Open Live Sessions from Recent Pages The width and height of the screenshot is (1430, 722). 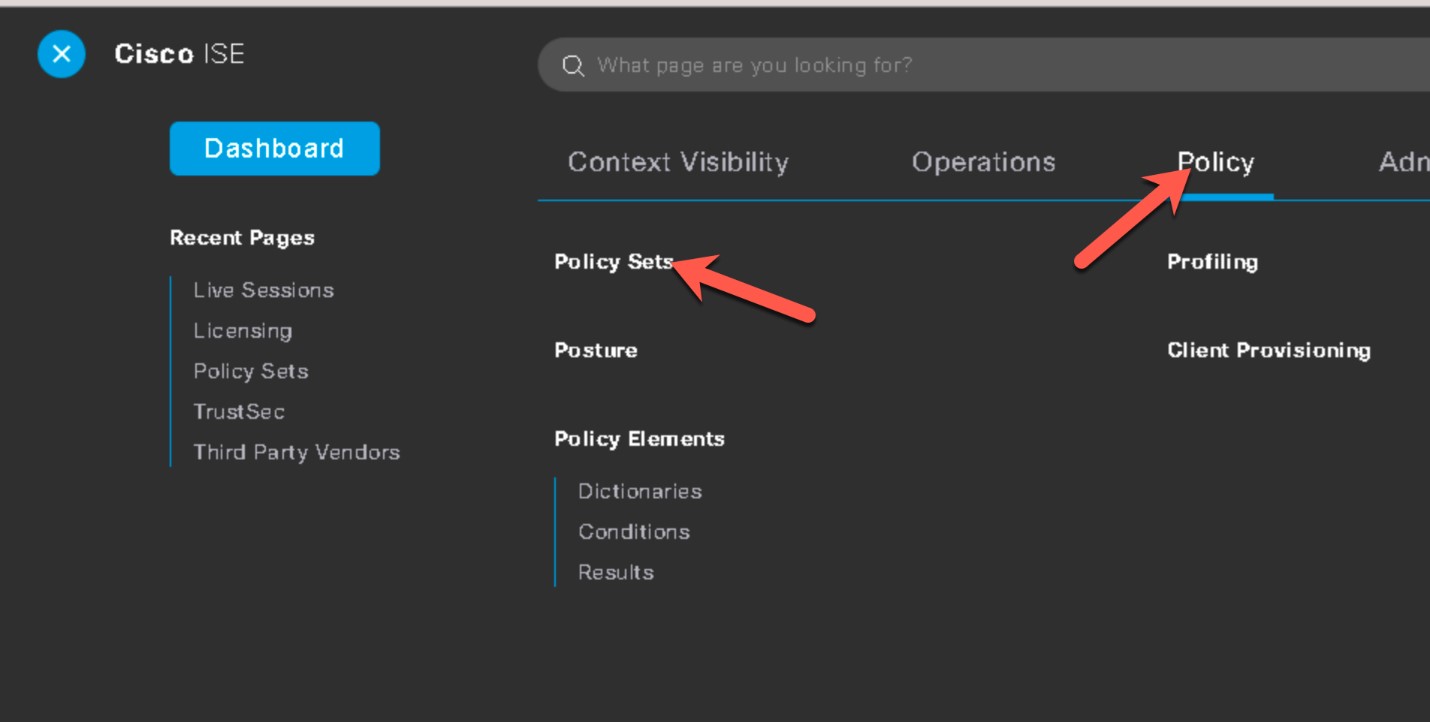click(264, 290)
